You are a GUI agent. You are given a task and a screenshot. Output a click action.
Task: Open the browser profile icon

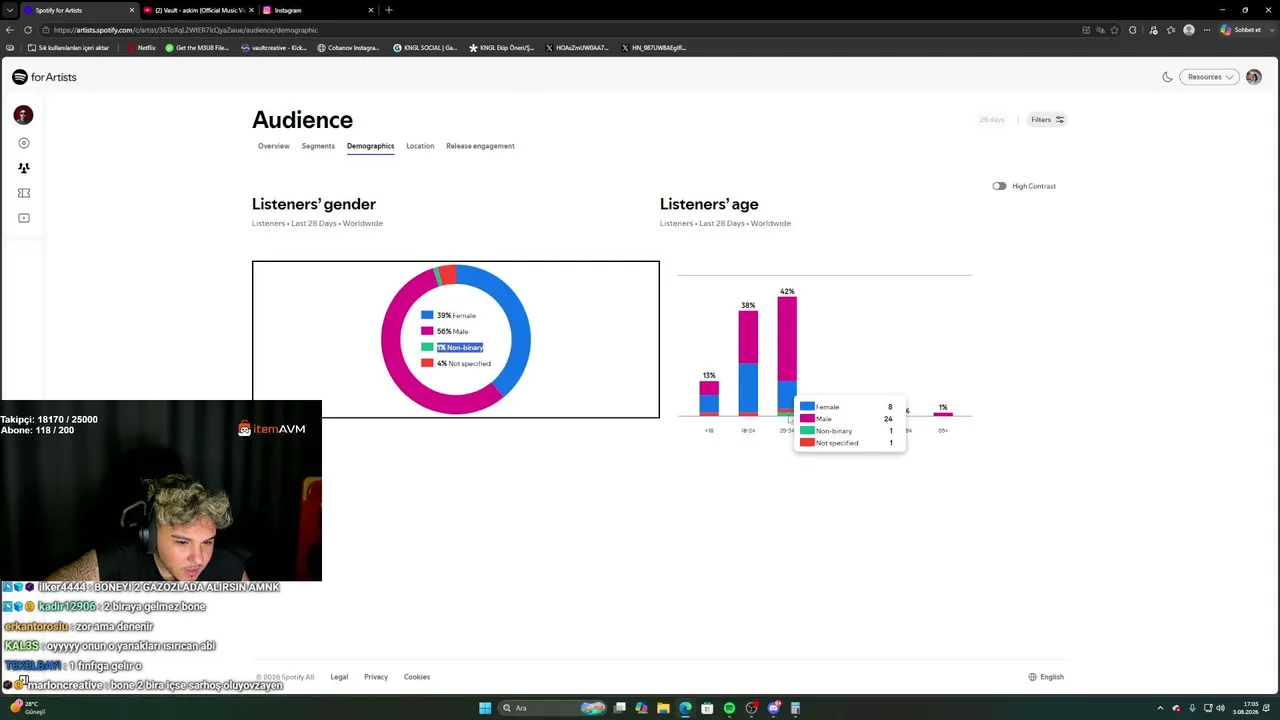(x=1189, y=30)
